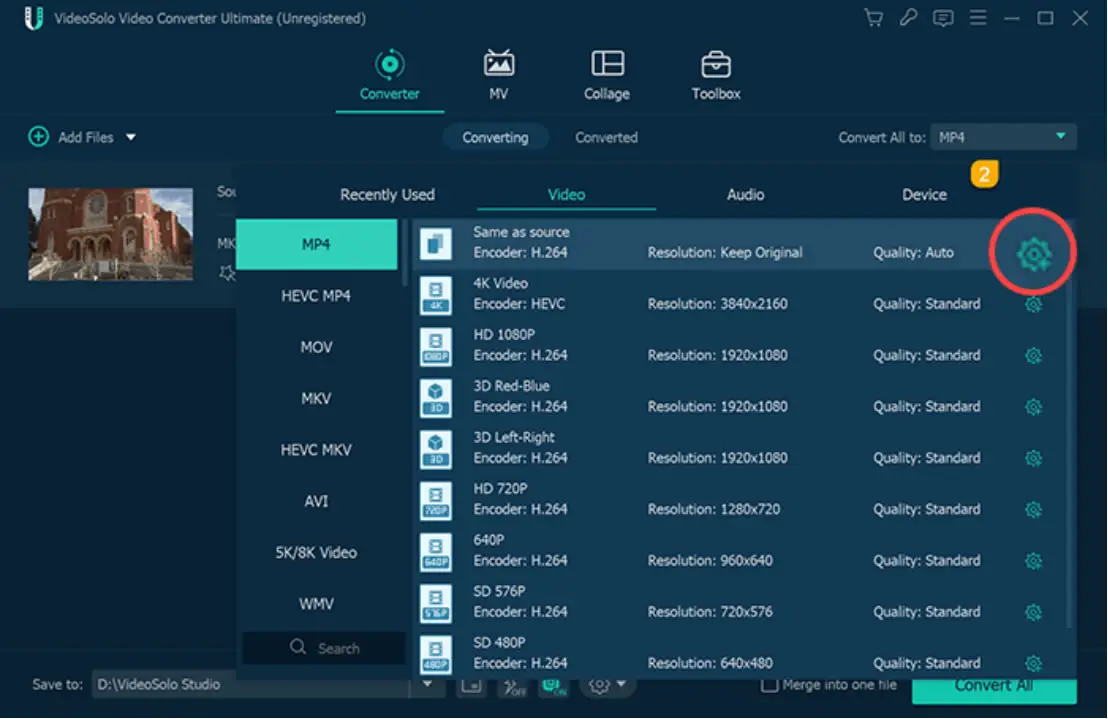This screenshot has width=1108, height=719.
Task: Click the registration key icon
Action: click(x=908, y=16)
